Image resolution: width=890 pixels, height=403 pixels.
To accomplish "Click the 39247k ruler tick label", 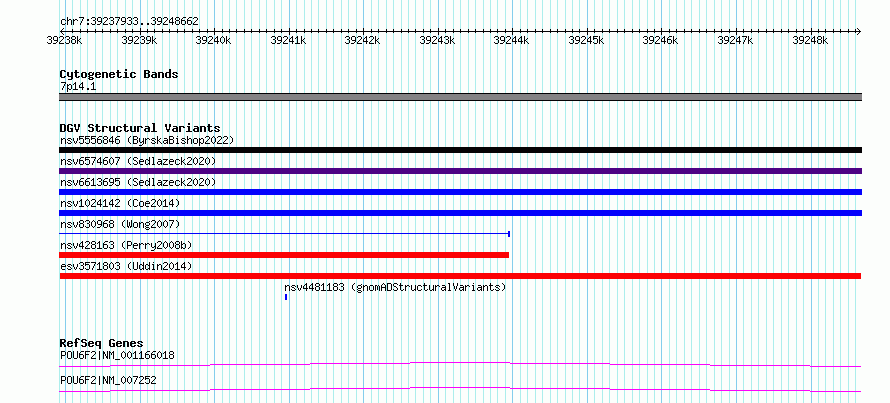I will (736, 40).
